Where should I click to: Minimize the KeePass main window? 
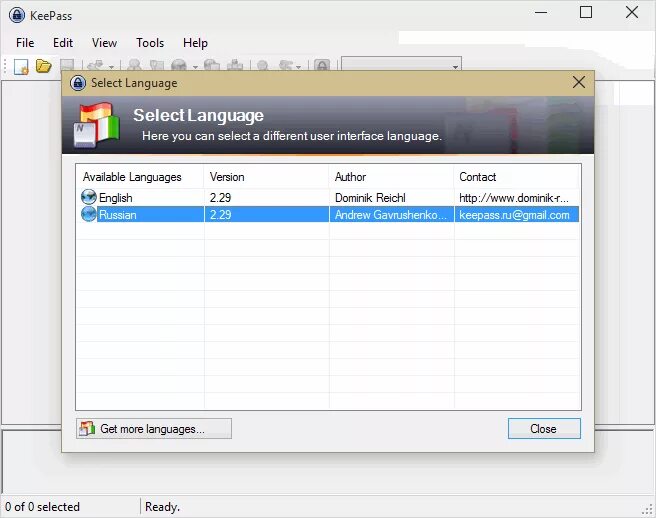coord(541,13)
